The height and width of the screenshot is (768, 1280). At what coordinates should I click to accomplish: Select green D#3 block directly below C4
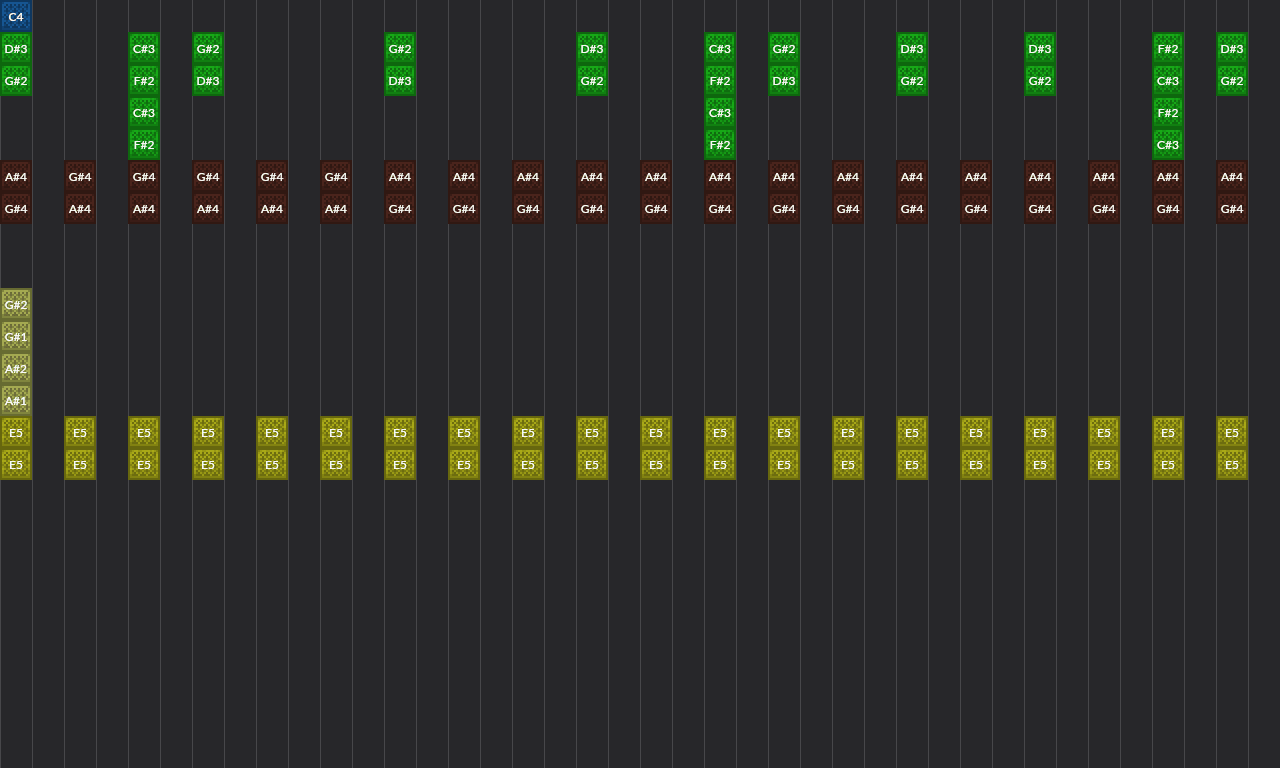(16, 49)
